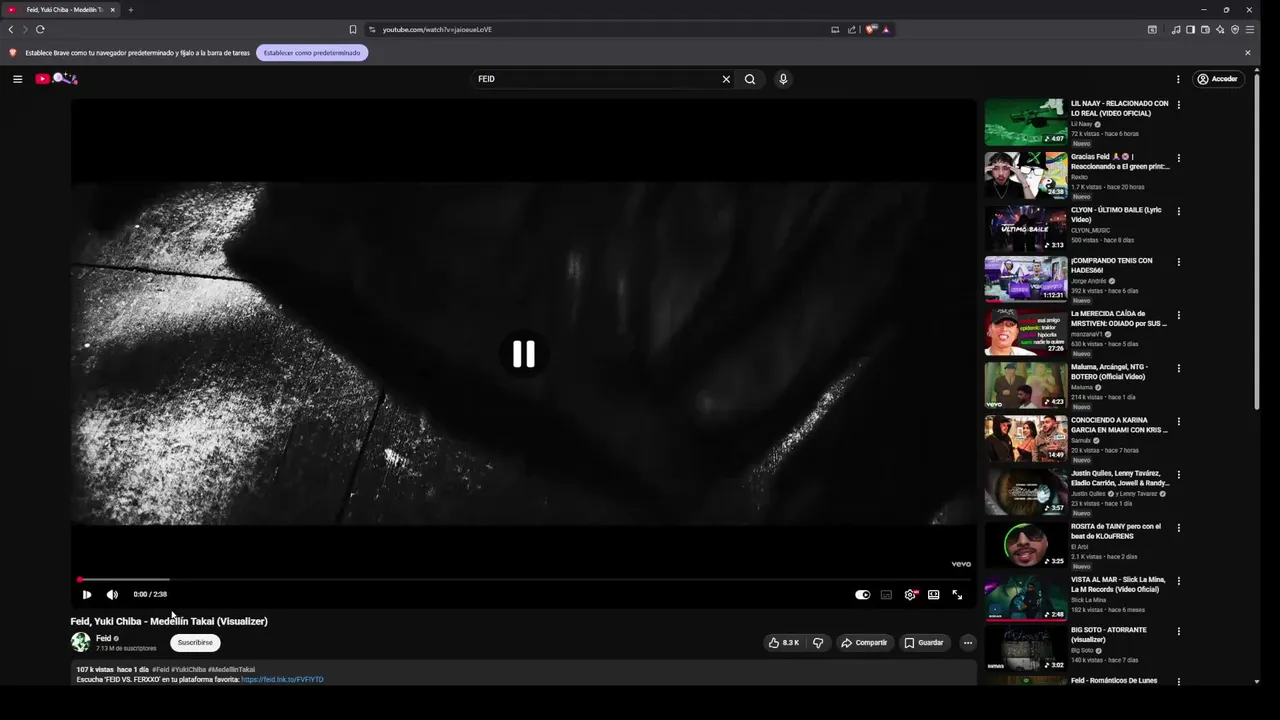Reload the page in Brave

coord(40,29)
